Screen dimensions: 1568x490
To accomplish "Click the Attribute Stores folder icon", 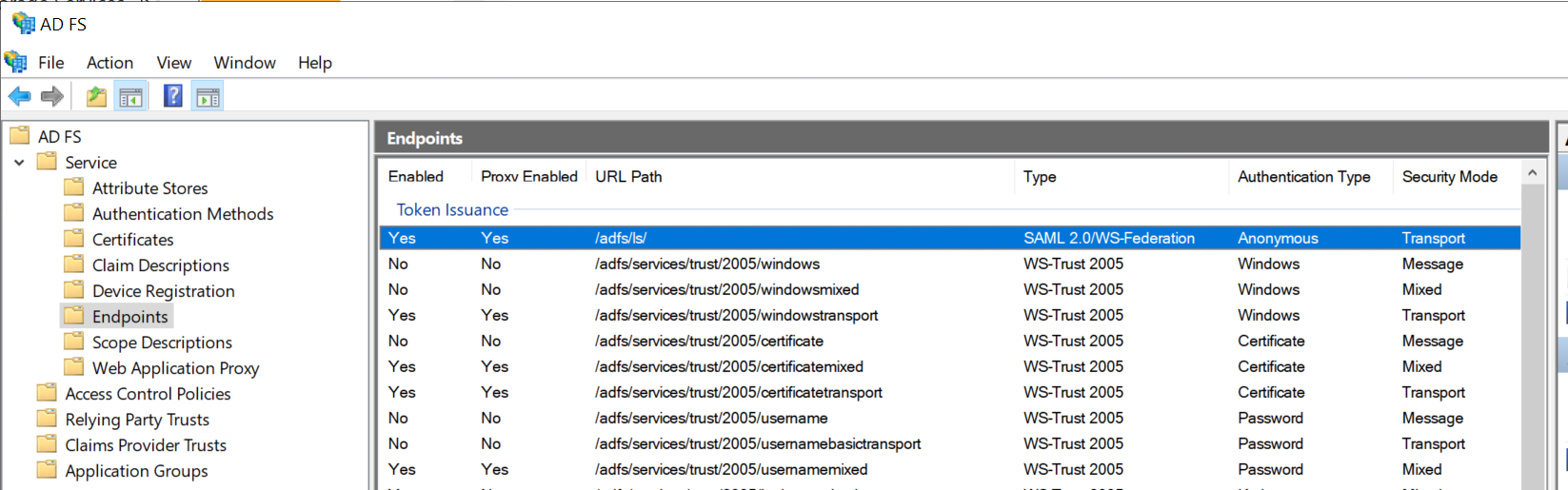I will tap(74, 187).
